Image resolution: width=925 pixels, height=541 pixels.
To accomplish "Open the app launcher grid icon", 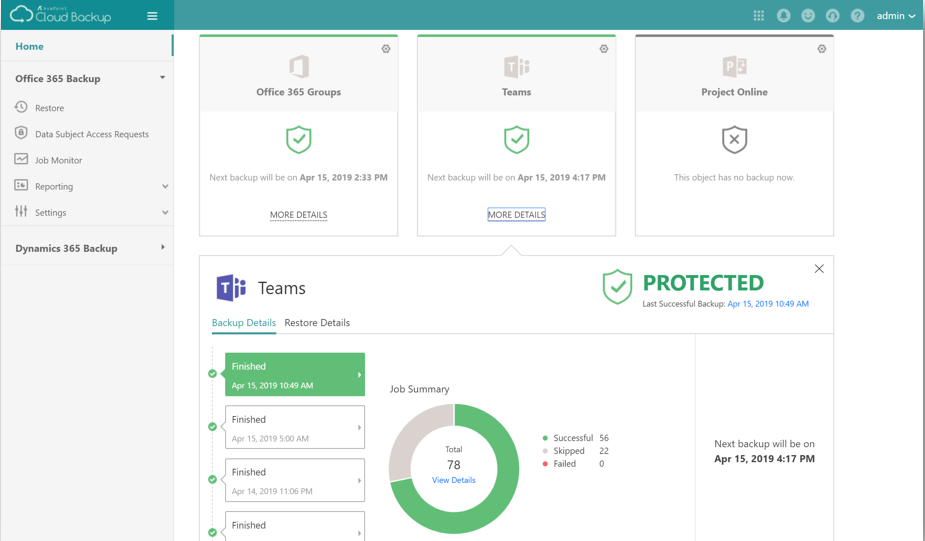I will click(x=759, y=16).
